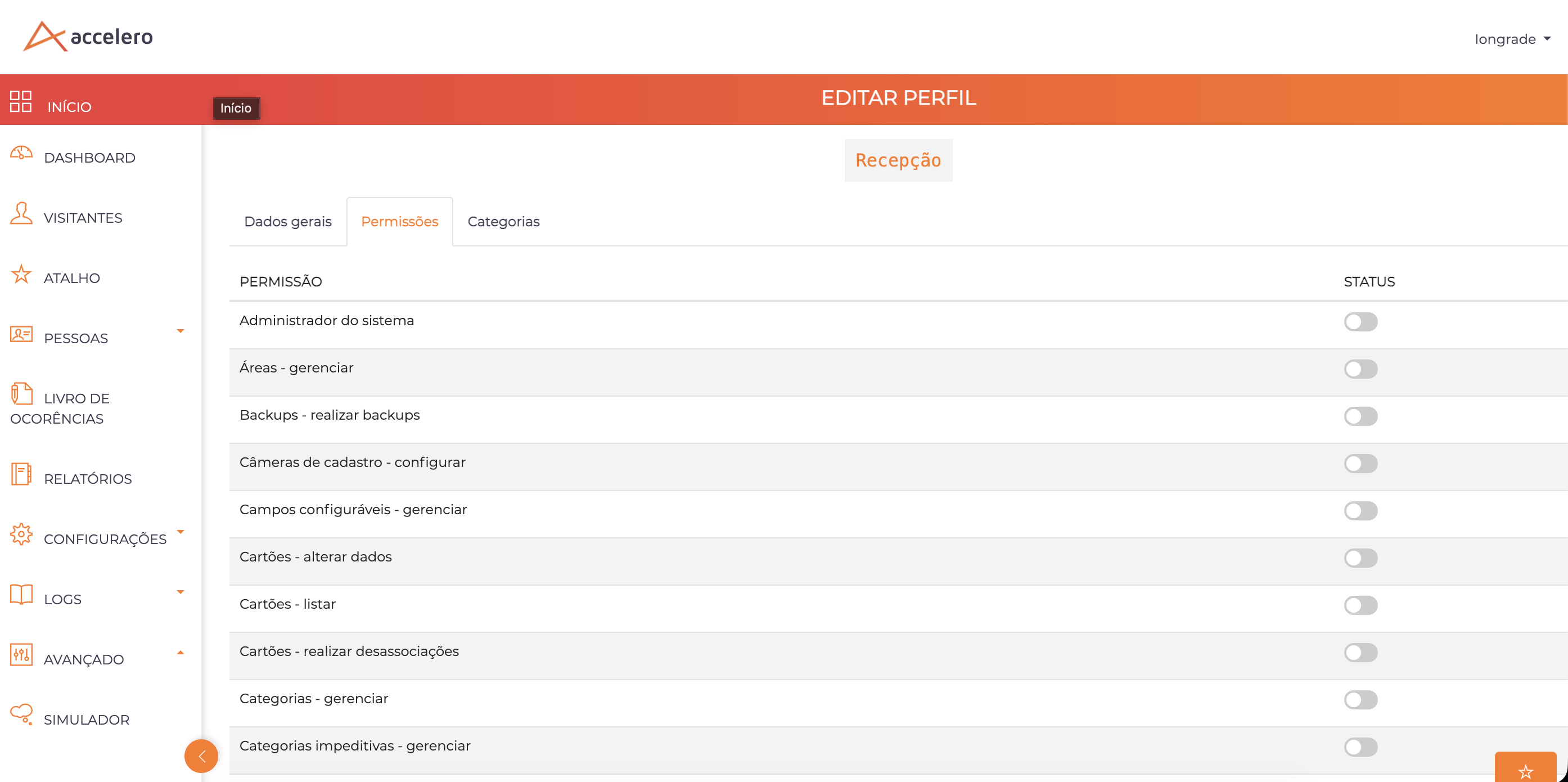The image size is (1568, 782).
Task: Enable the Administrador do sistema permission
Action: (1361, 322)
